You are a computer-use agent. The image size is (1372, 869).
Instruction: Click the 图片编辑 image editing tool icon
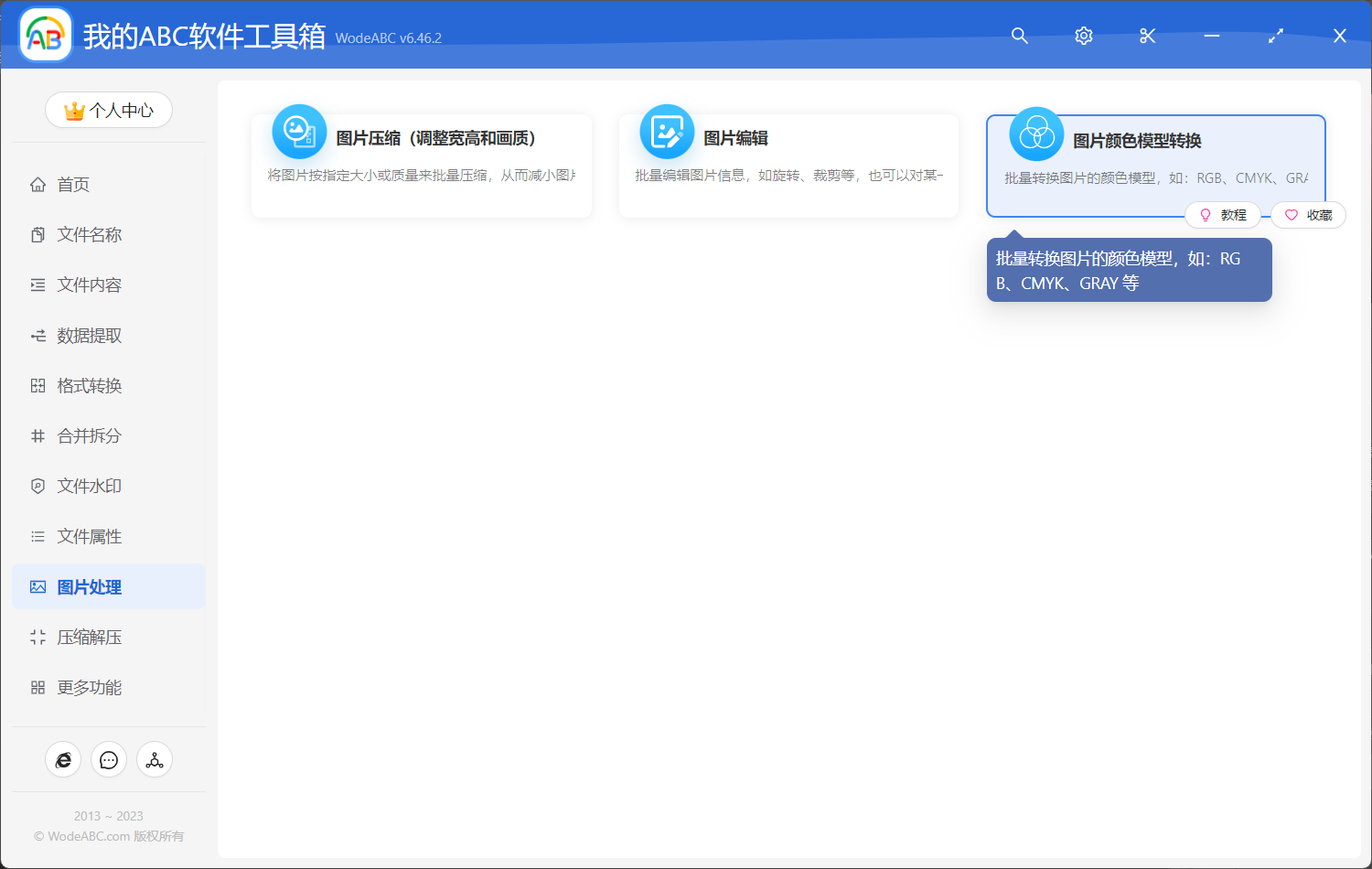click(x=667, y=131)
